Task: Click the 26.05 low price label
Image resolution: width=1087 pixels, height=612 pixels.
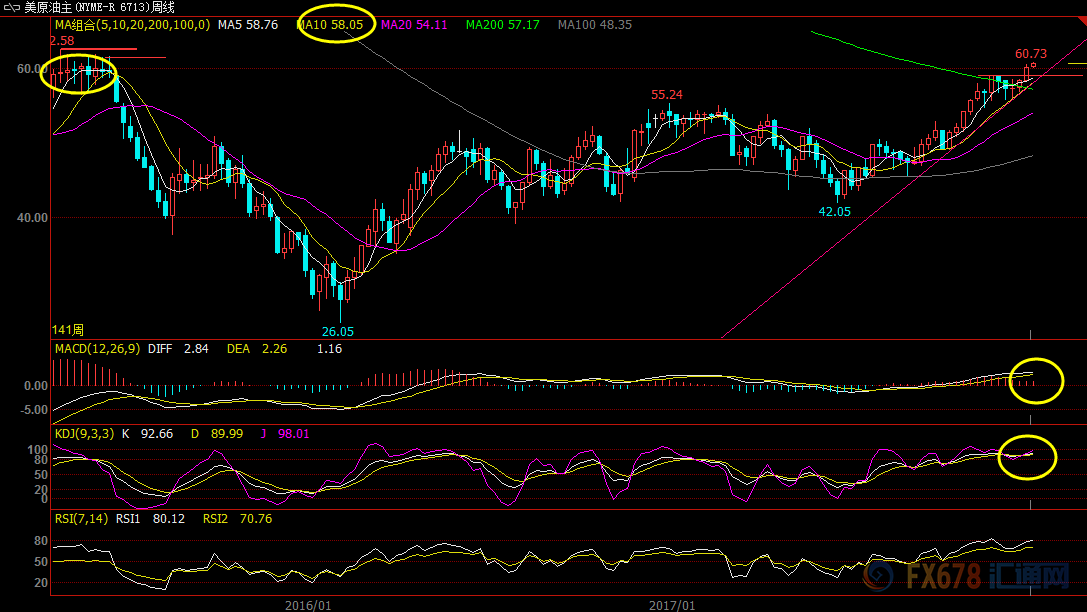Action: (337, 331)
